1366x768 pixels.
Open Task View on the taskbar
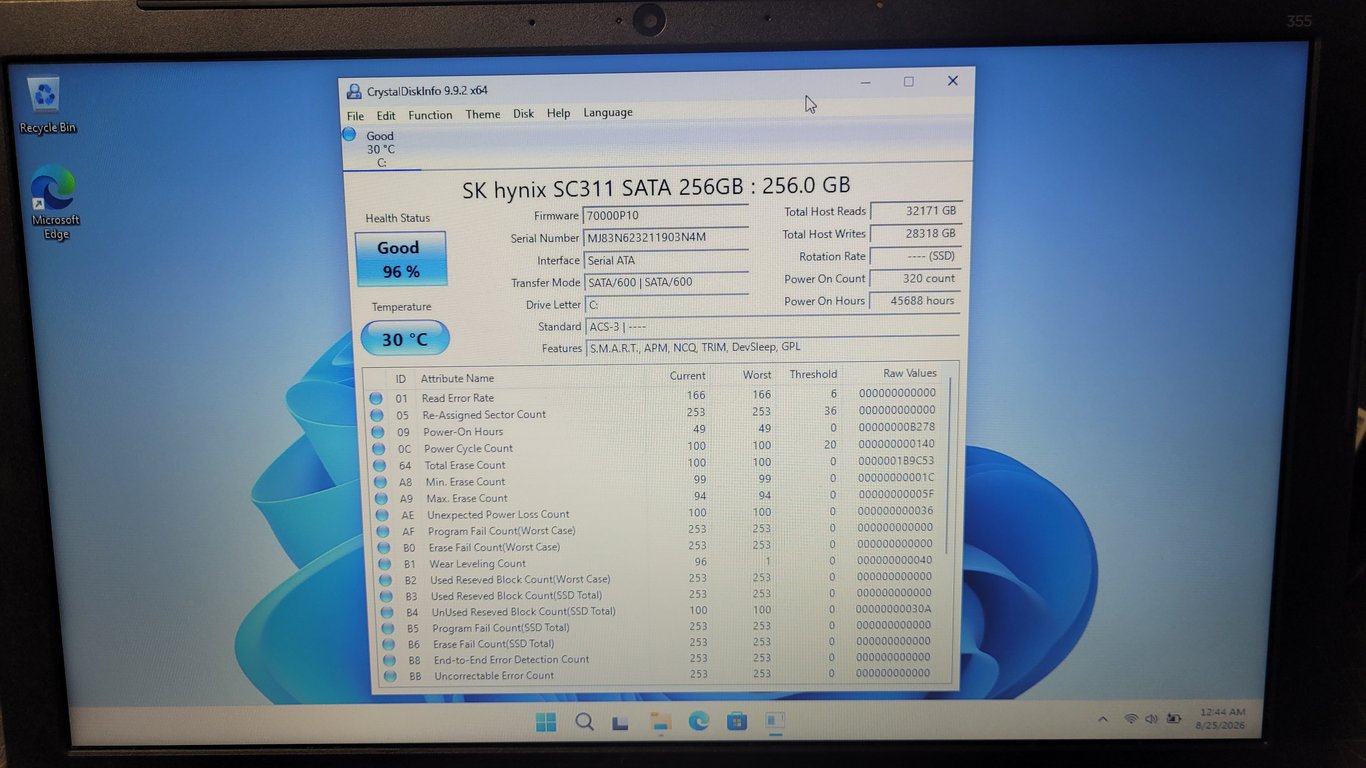pos(621,722)
